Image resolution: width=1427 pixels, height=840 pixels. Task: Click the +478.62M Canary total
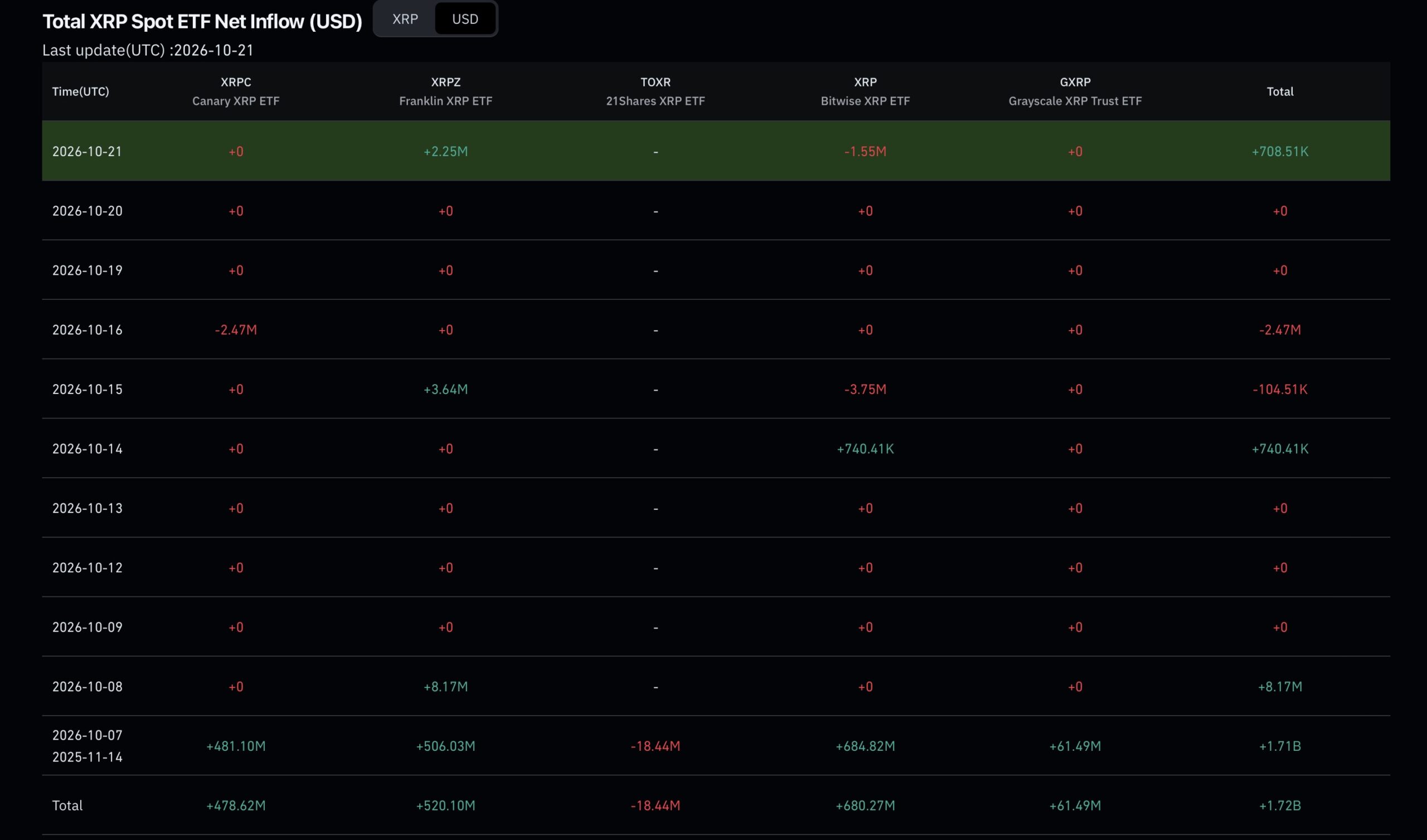pos(236,806)
